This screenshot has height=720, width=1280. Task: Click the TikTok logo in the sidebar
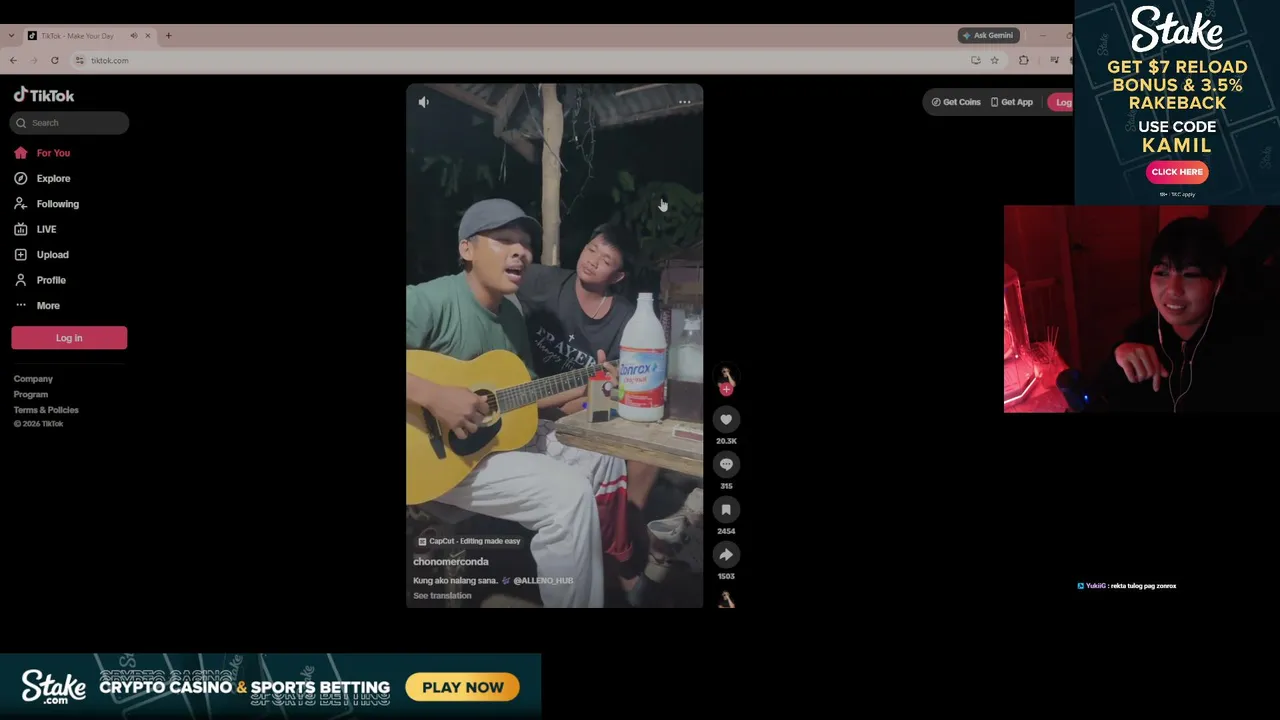click(44, 95)
